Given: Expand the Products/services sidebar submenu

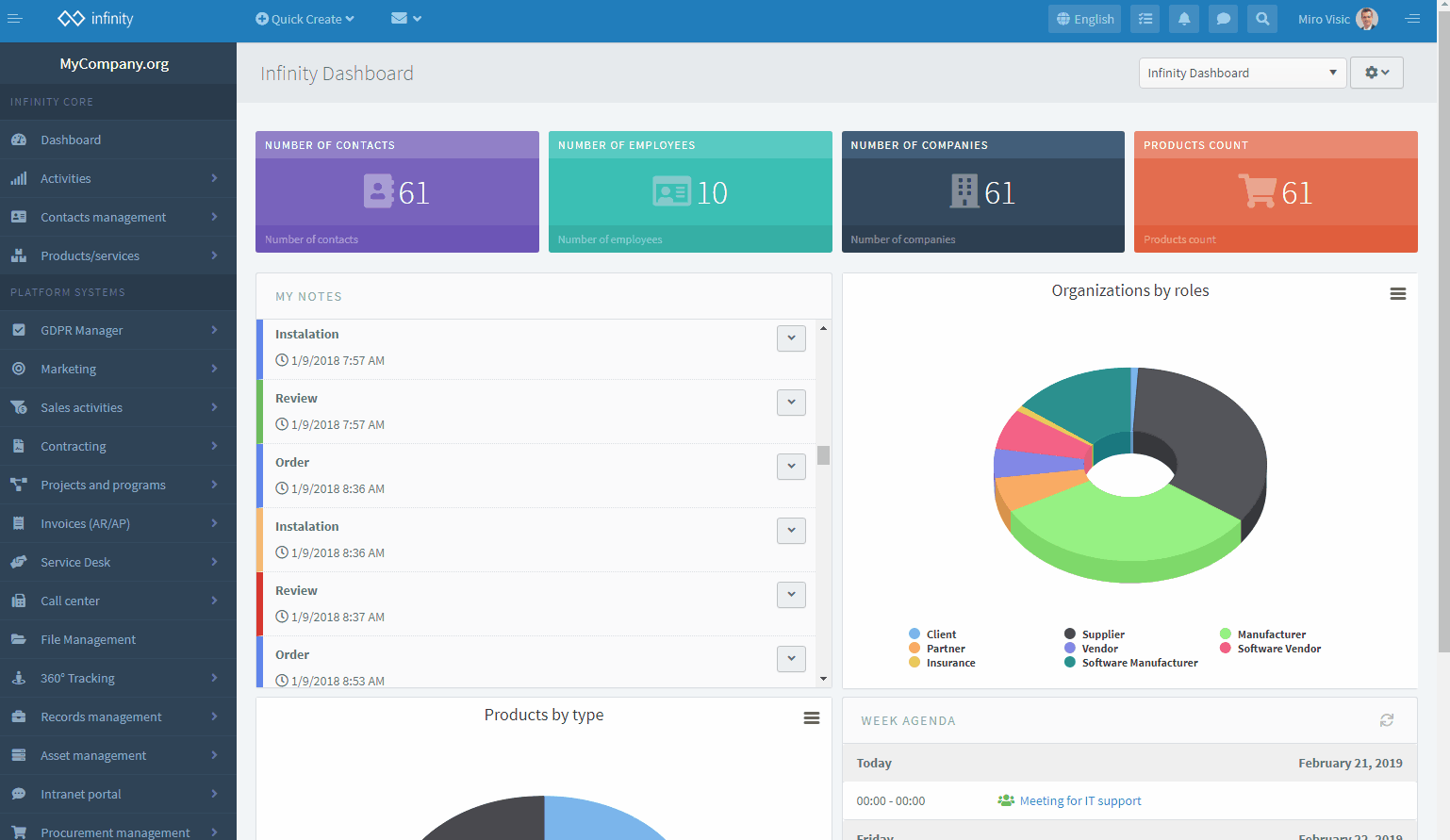Looking at the screenshot, I should click(214, 255).
